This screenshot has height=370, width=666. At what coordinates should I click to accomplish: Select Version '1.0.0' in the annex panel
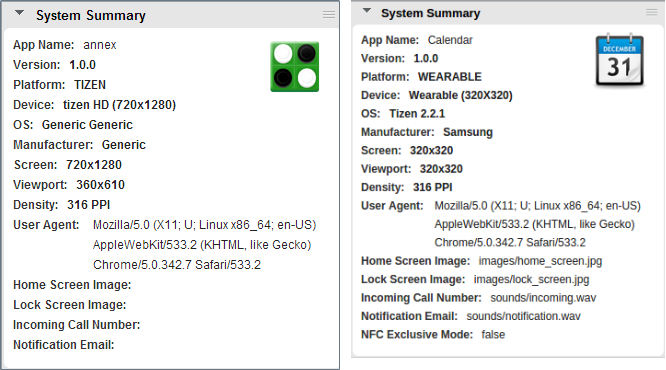point(82,65)
